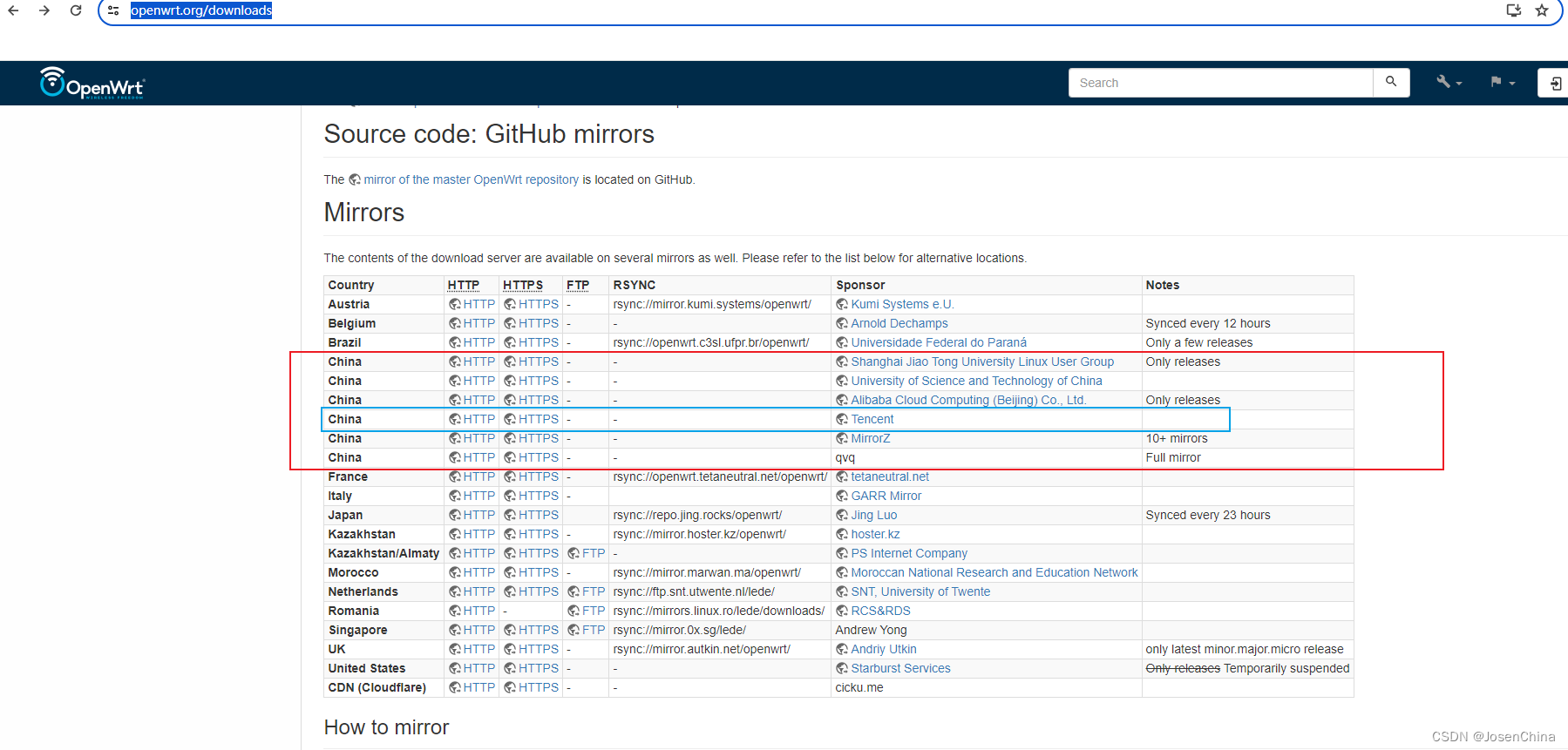Click the install app icon in address bar
This screenshot has height=750, width=1568.
pyautogui.click(x=1514, y=10)
